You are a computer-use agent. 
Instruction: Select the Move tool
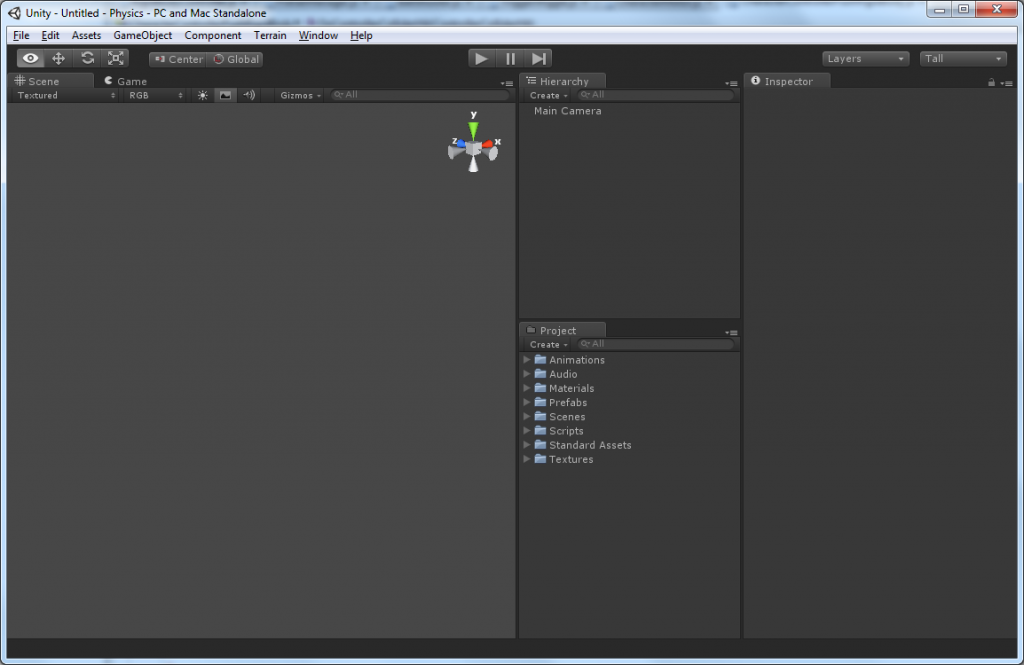59,59
